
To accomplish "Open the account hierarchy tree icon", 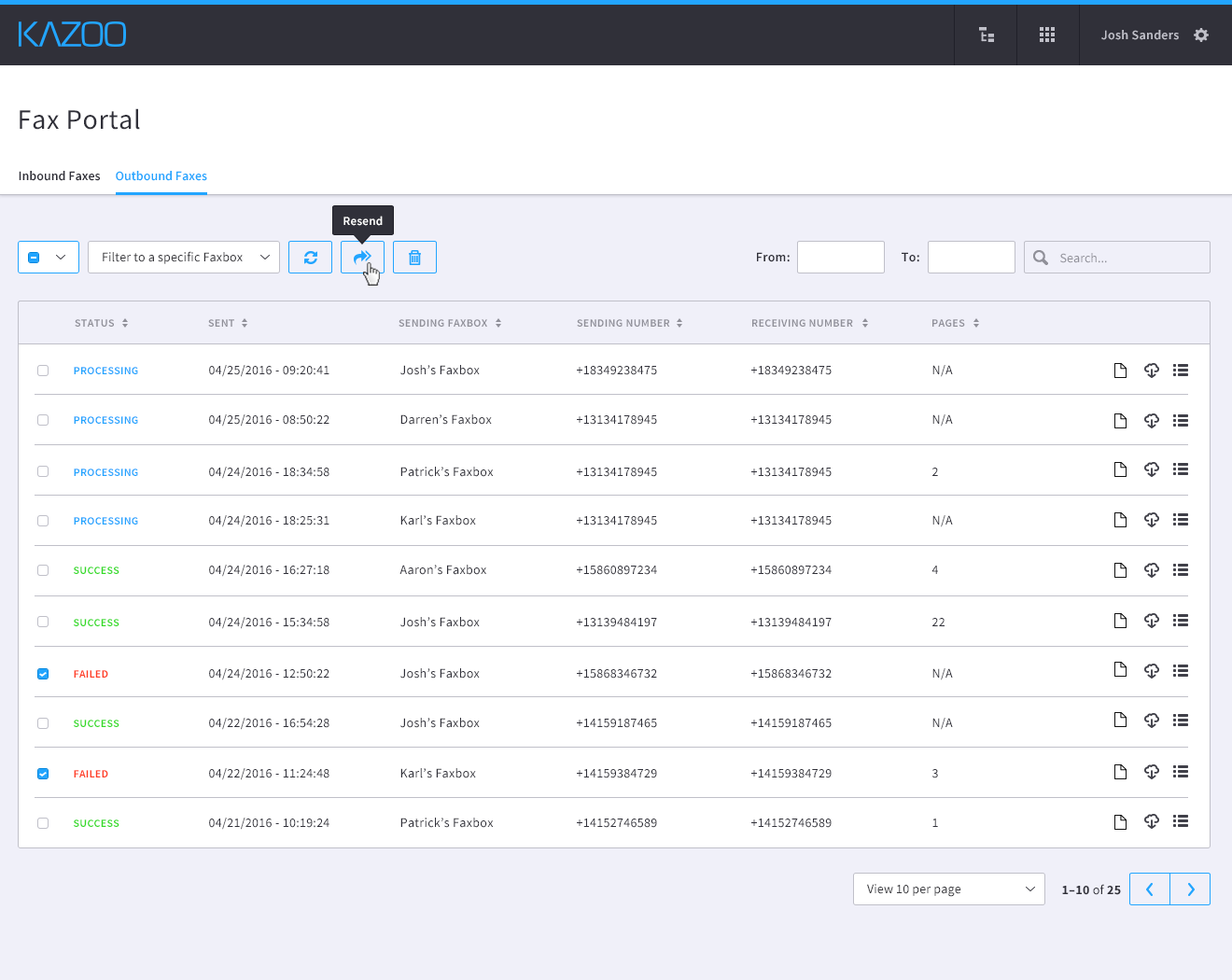I will (x=986, y=35).
